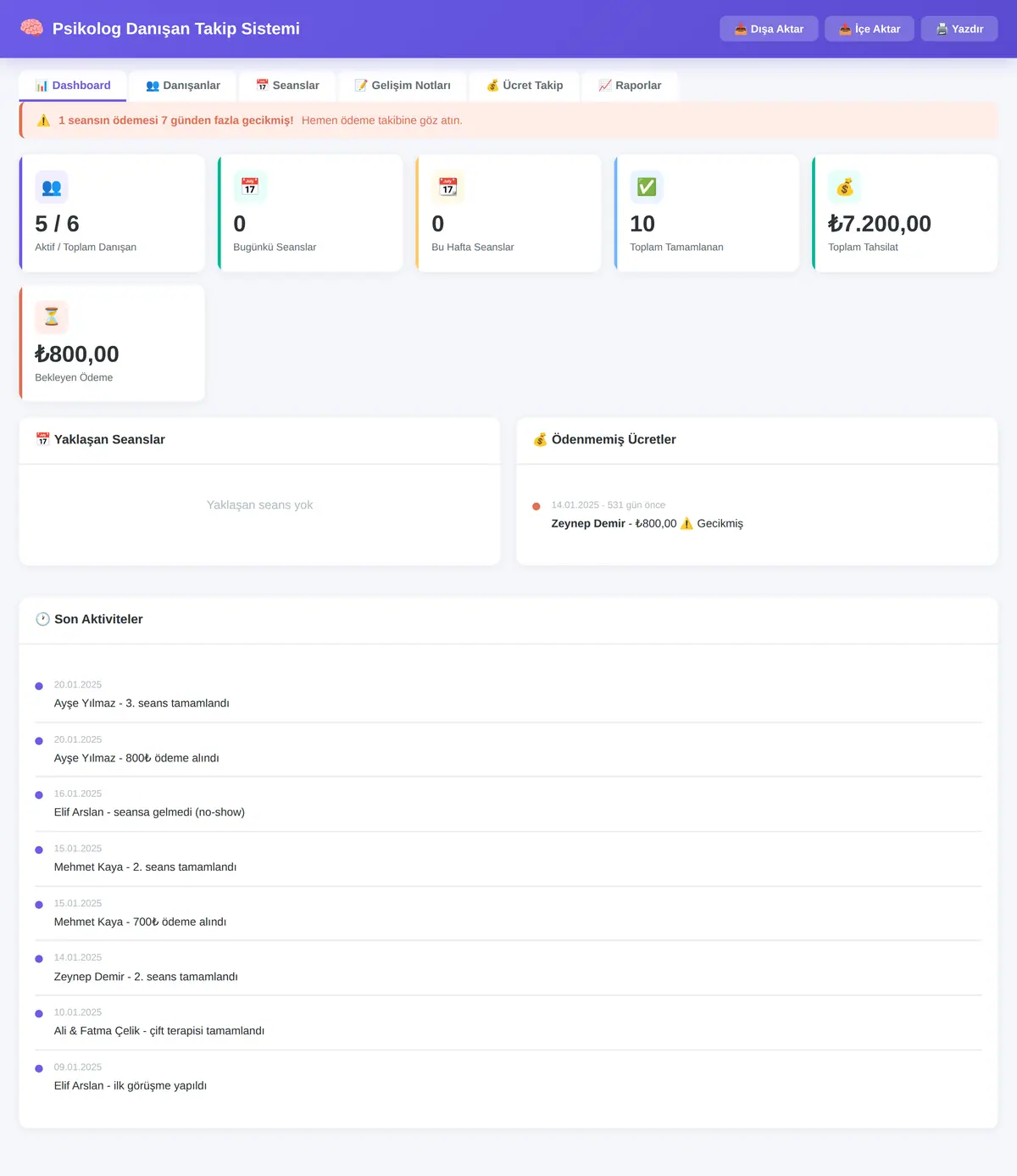
Task: Click the warning triangle icon in alert banner
Action: (x=43, y=120)
